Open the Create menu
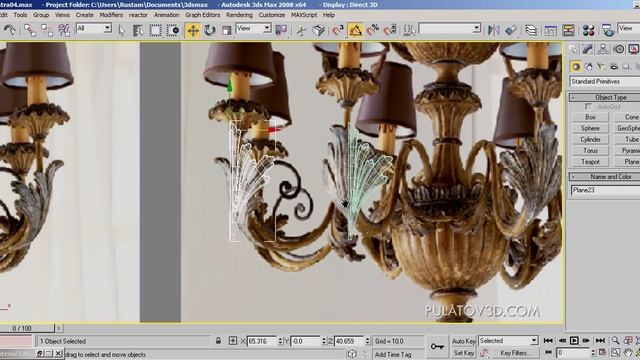Image resolution: width=640 pixels, height=360 pixels. 84,15
